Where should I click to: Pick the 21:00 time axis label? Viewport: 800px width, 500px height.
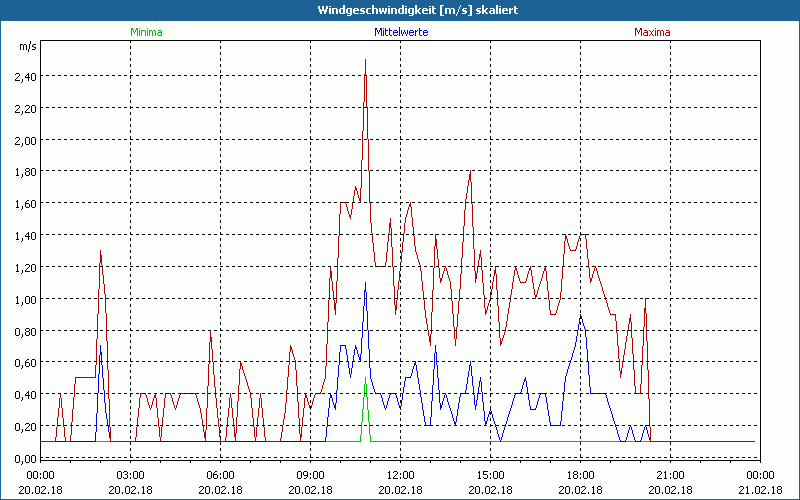tap(670, 475)
